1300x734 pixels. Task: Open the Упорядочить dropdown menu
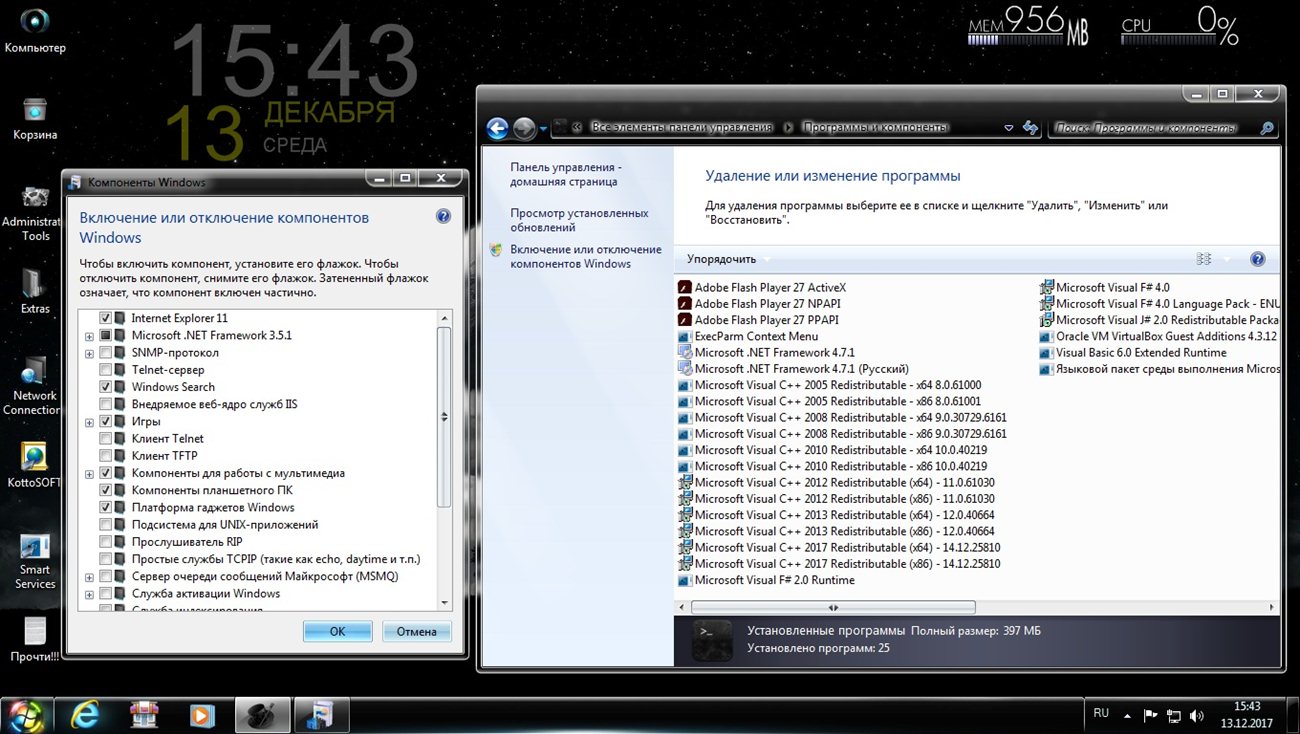click(x=727, y=259)
